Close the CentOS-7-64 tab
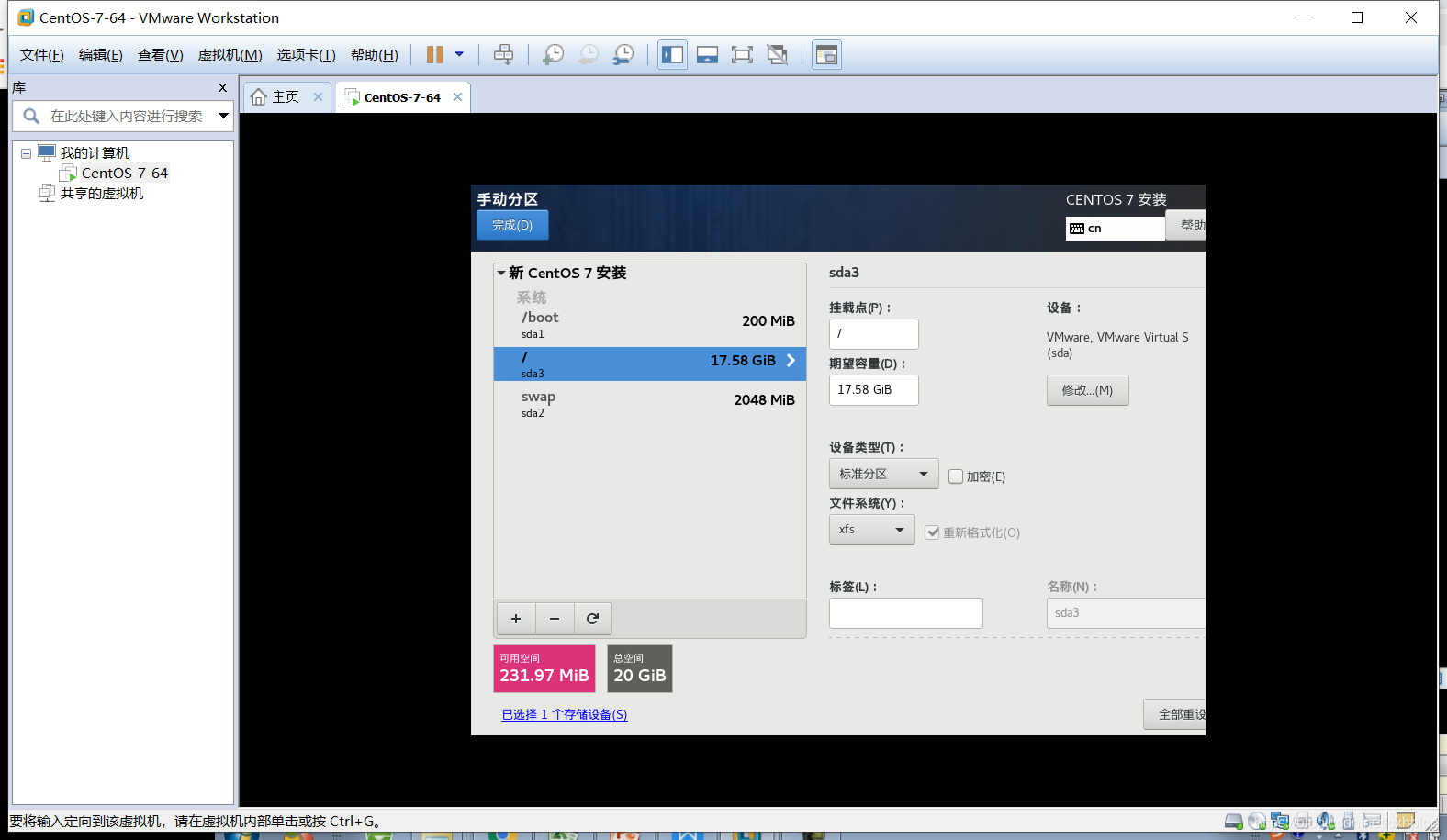The height and width of the screenshot is (840, 1447). coord(457,96)
